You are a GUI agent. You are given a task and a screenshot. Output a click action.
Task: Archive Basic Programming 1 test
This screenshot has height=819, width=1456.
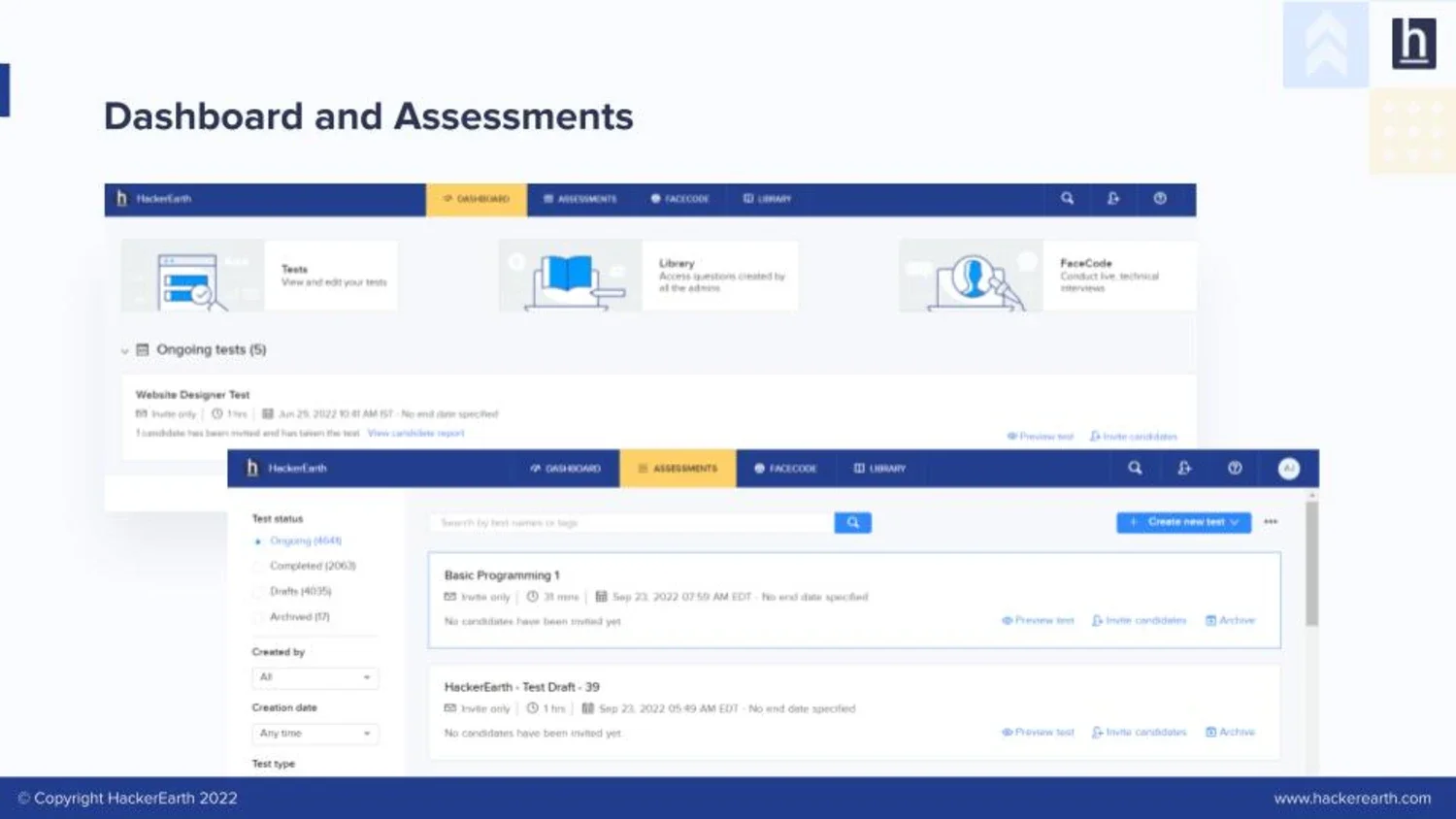tap(1230, 620)
